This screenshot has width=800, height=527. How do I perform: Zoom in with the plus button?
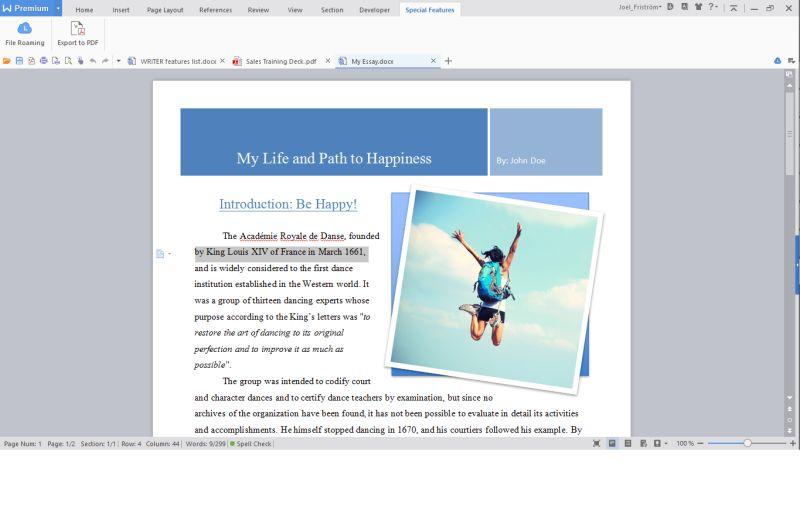tap(793, 444)
